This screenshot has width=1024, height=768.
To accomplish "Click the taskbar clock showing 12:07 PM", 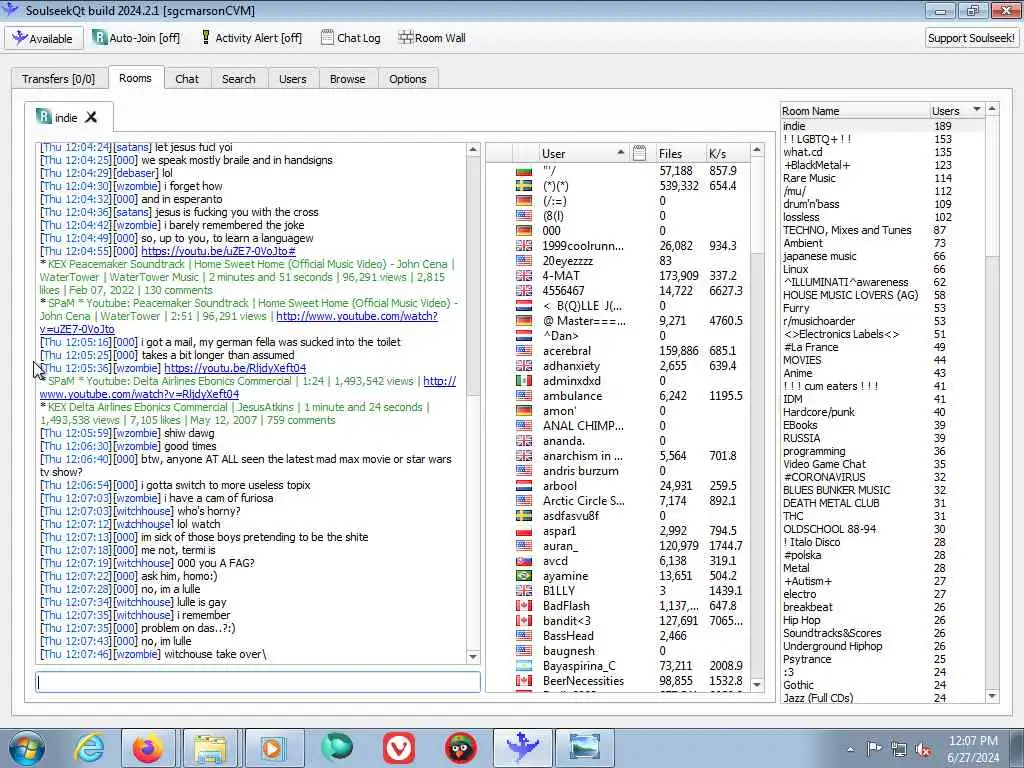I will [x=974, y=749].
